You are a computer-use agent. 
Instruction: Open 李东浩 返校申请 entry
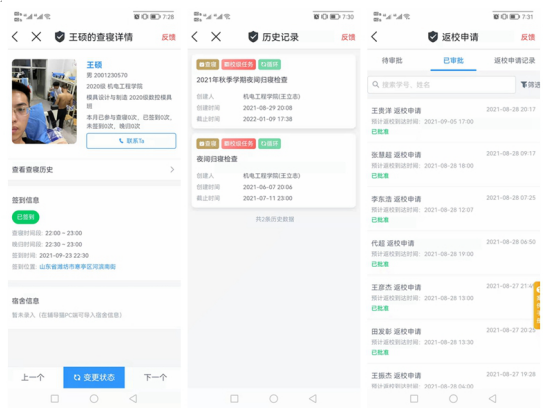[x=453, y=209]
